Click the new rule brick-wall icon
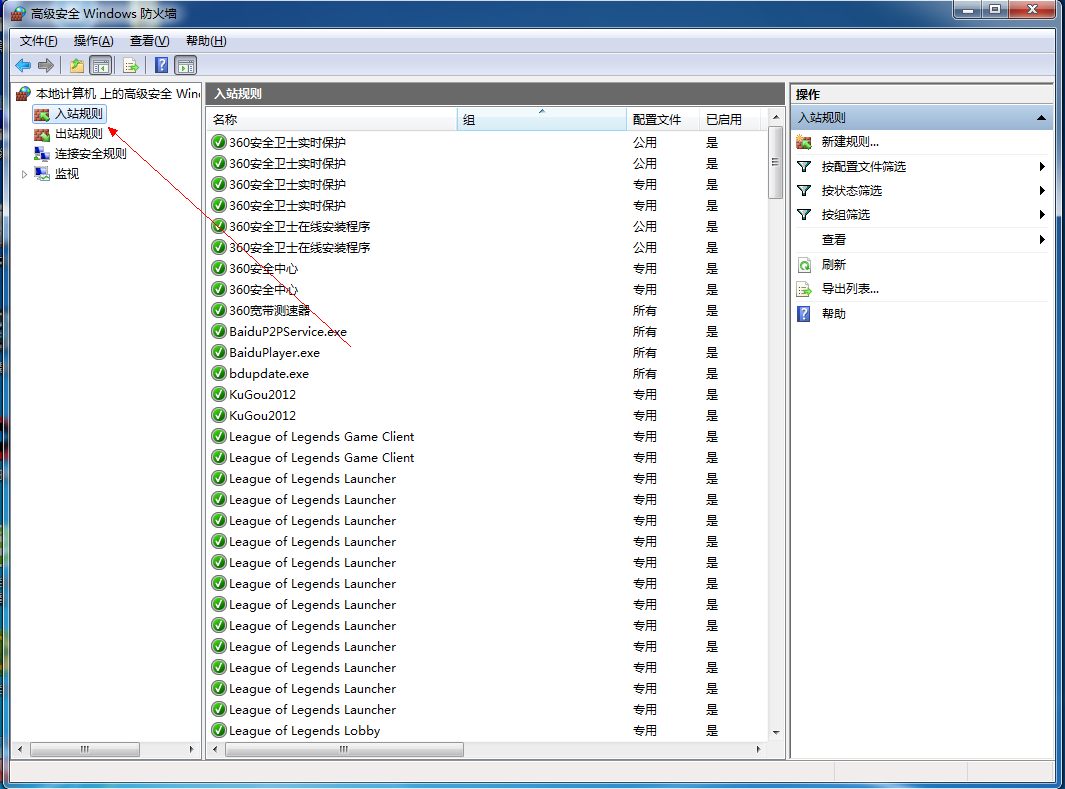The width and height of the screenshot is (1065, 789). (804, 142)
